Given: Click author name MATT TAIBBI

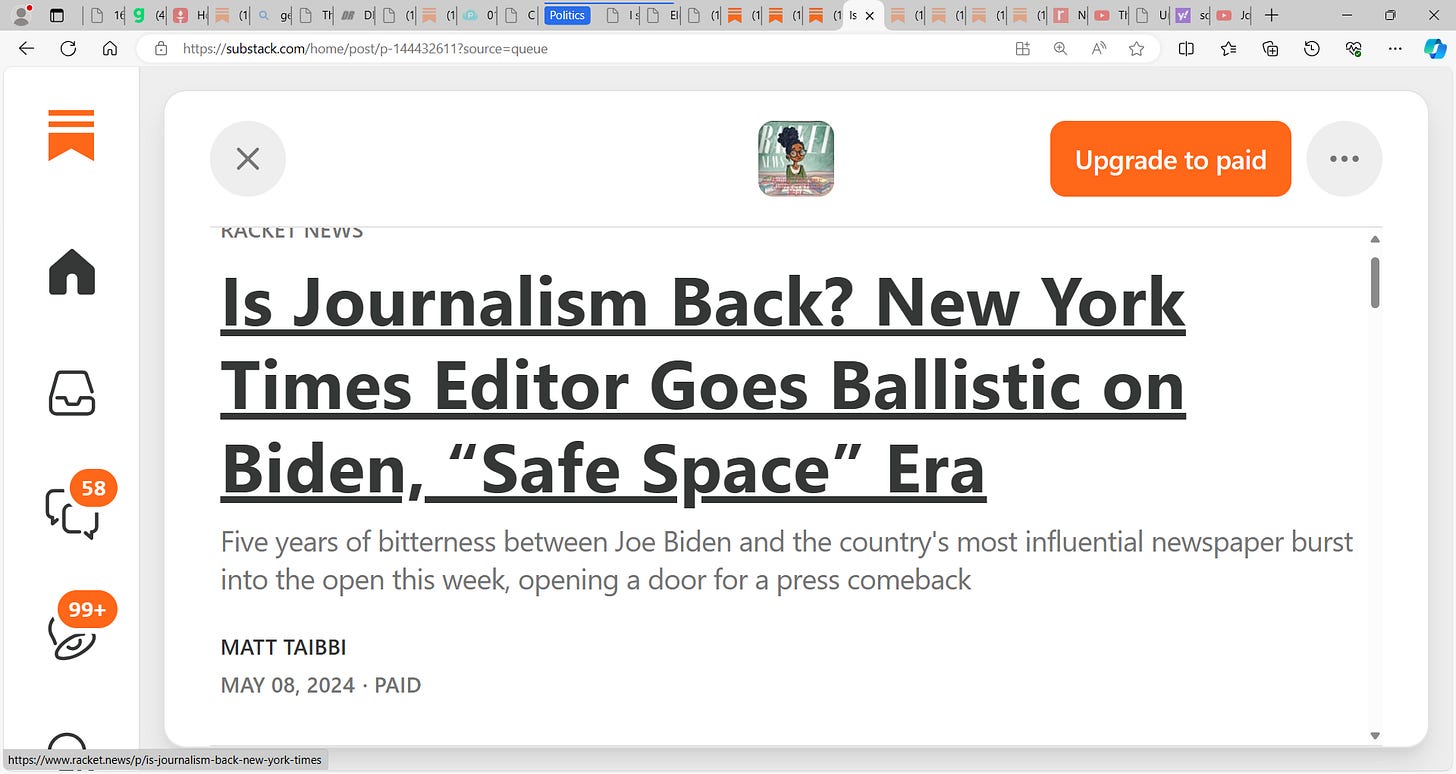Looking at the screenshot, I should pyautogui.click(x=283, y=647).
